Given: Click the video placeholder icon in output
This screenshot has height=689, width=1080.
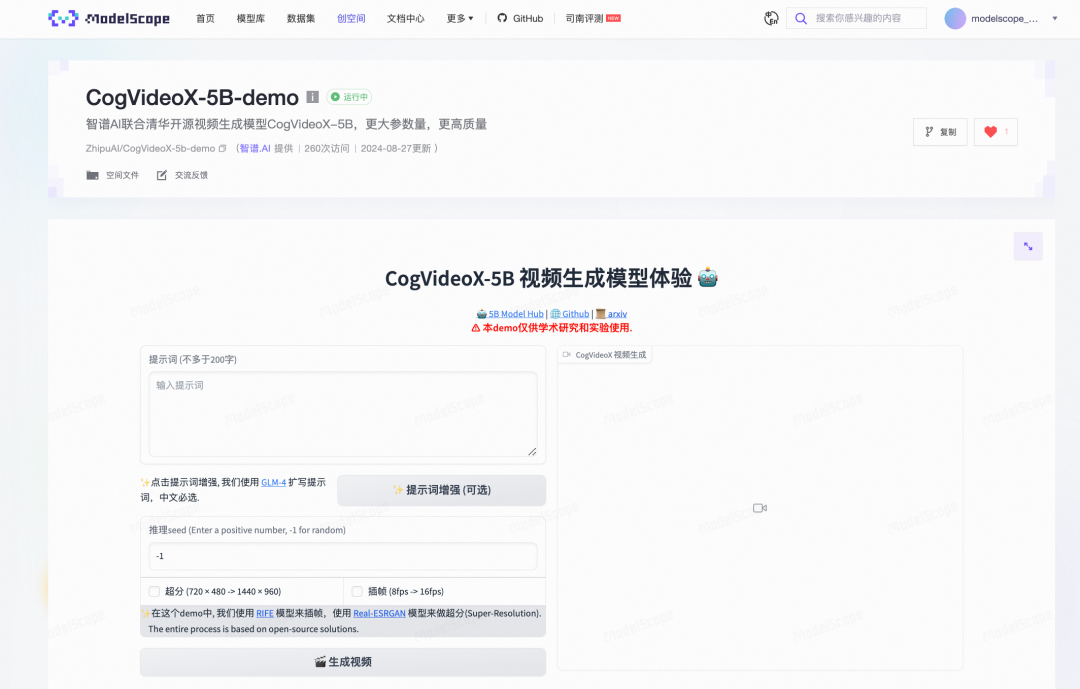Looking at the screenshot, I should [x=760, y=508].
